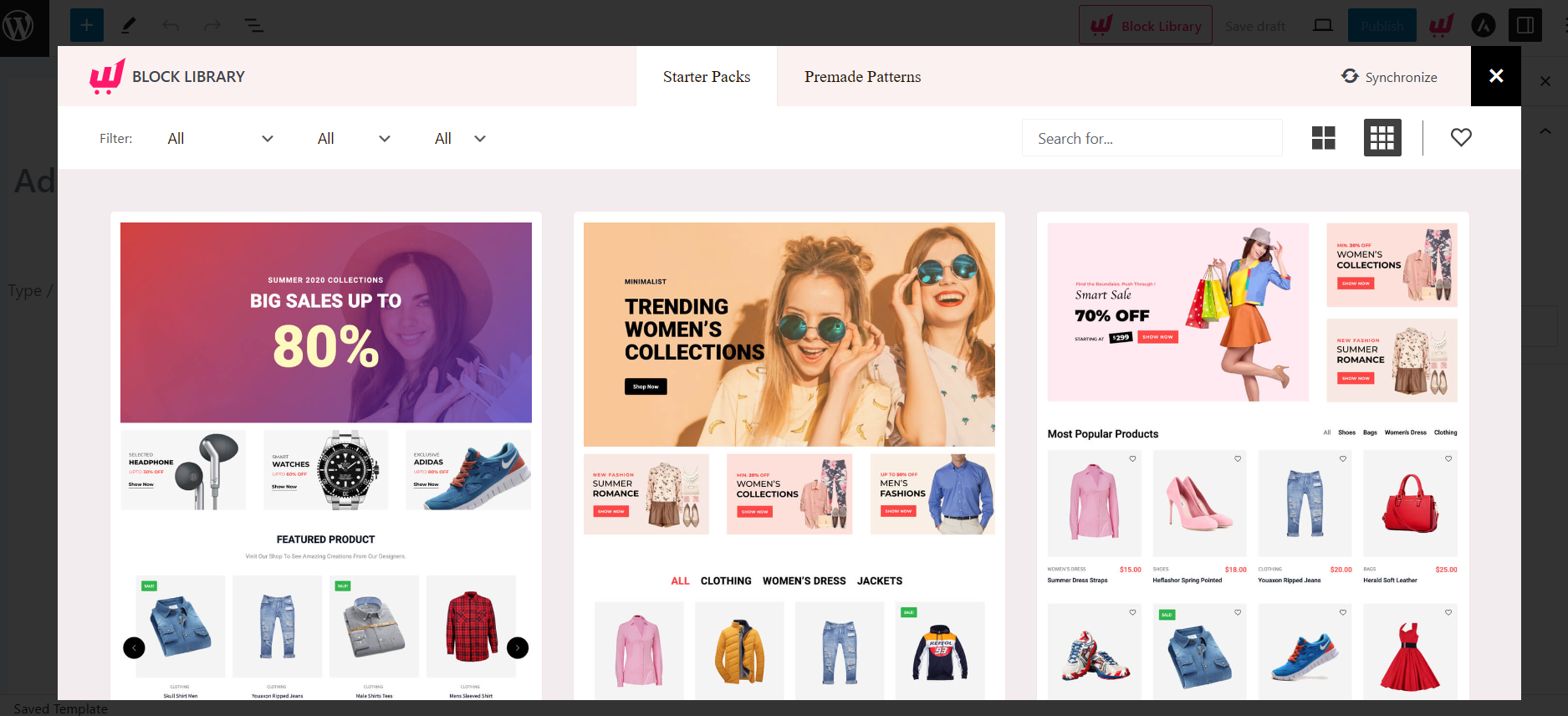Image resolution: width=1568 pixels, height=716 pixels.
Task: Close the Block Library modal
Action: coord(1496,76)
